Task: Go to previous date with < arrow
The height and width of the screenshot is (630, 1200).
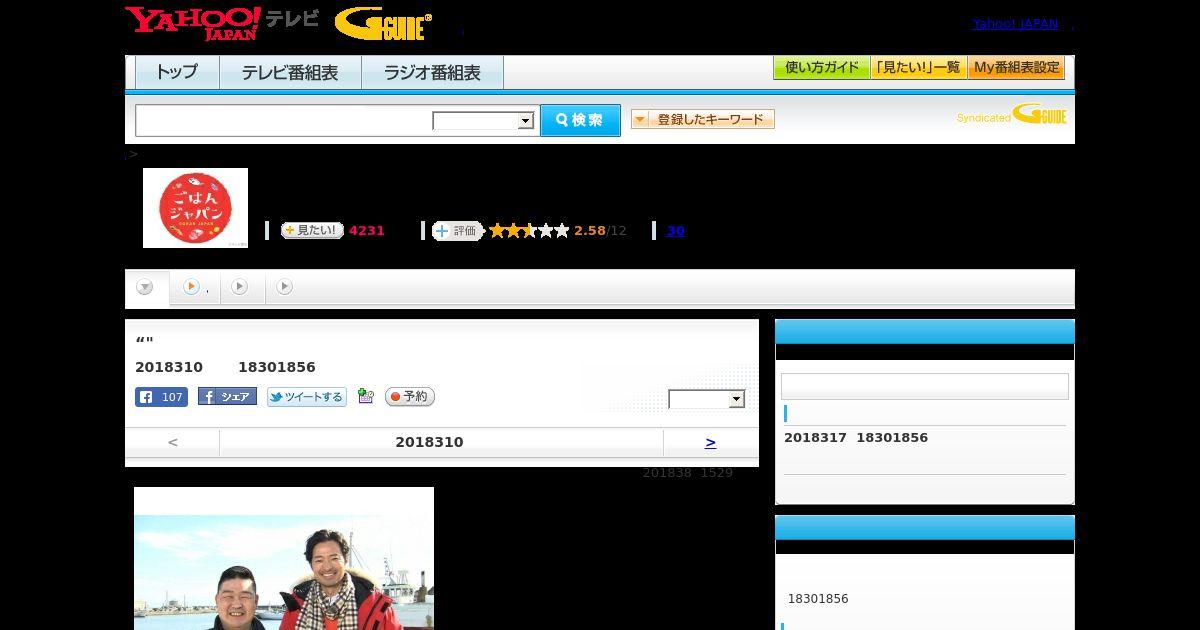Action: (173, 442)
